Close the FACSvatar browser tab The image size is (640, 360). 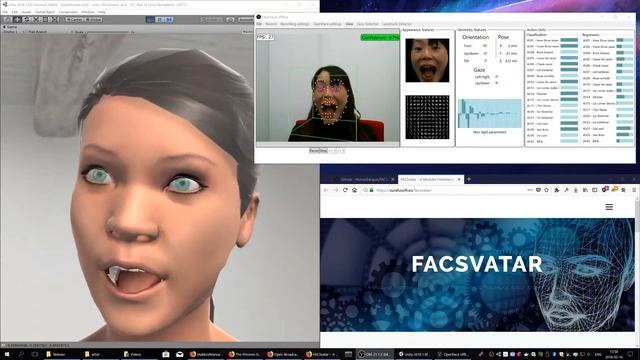tap(459, 179)
